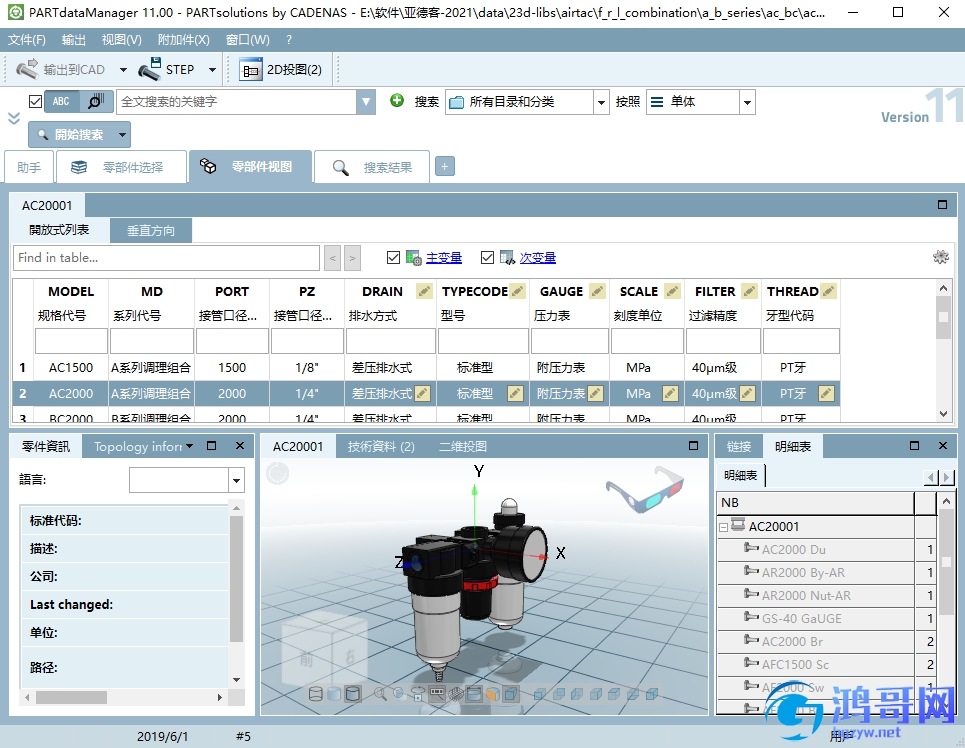The width and height of the screenshot is (965, 748).
Task: Add new tab with plus button
Action: (445, 166)
